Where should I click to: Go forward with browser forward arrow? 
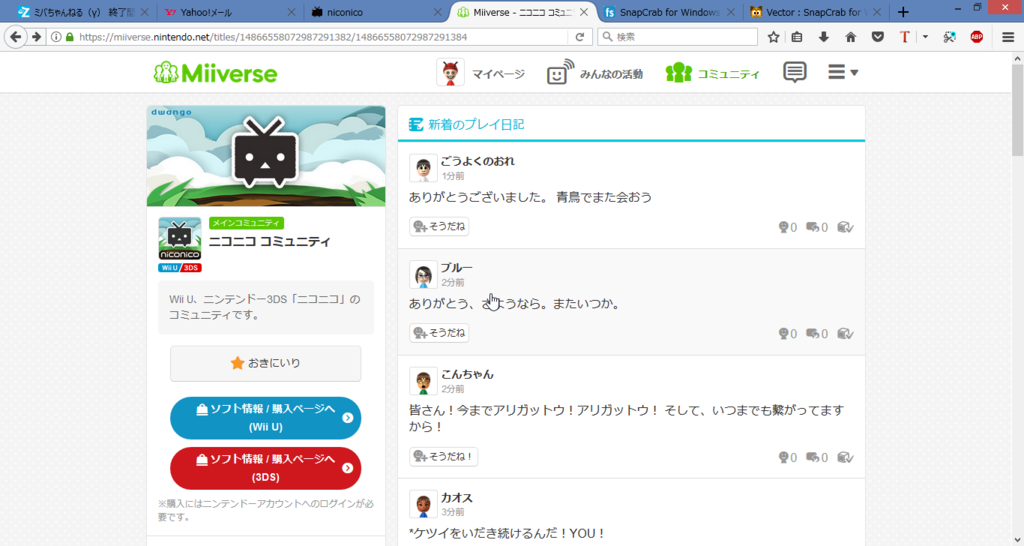point(37,37)
